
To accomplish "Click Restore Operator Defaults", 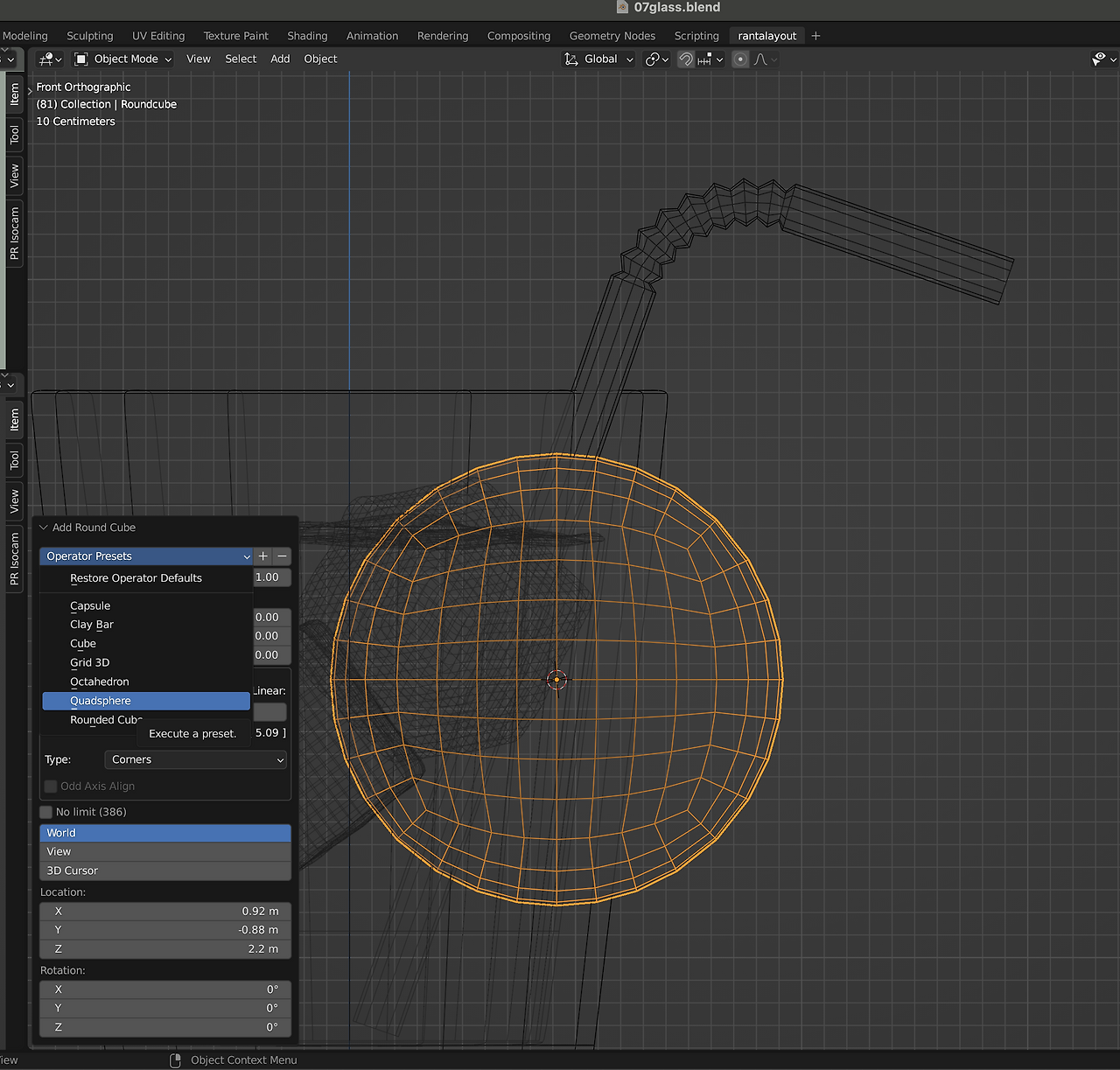I will (136, 578).
